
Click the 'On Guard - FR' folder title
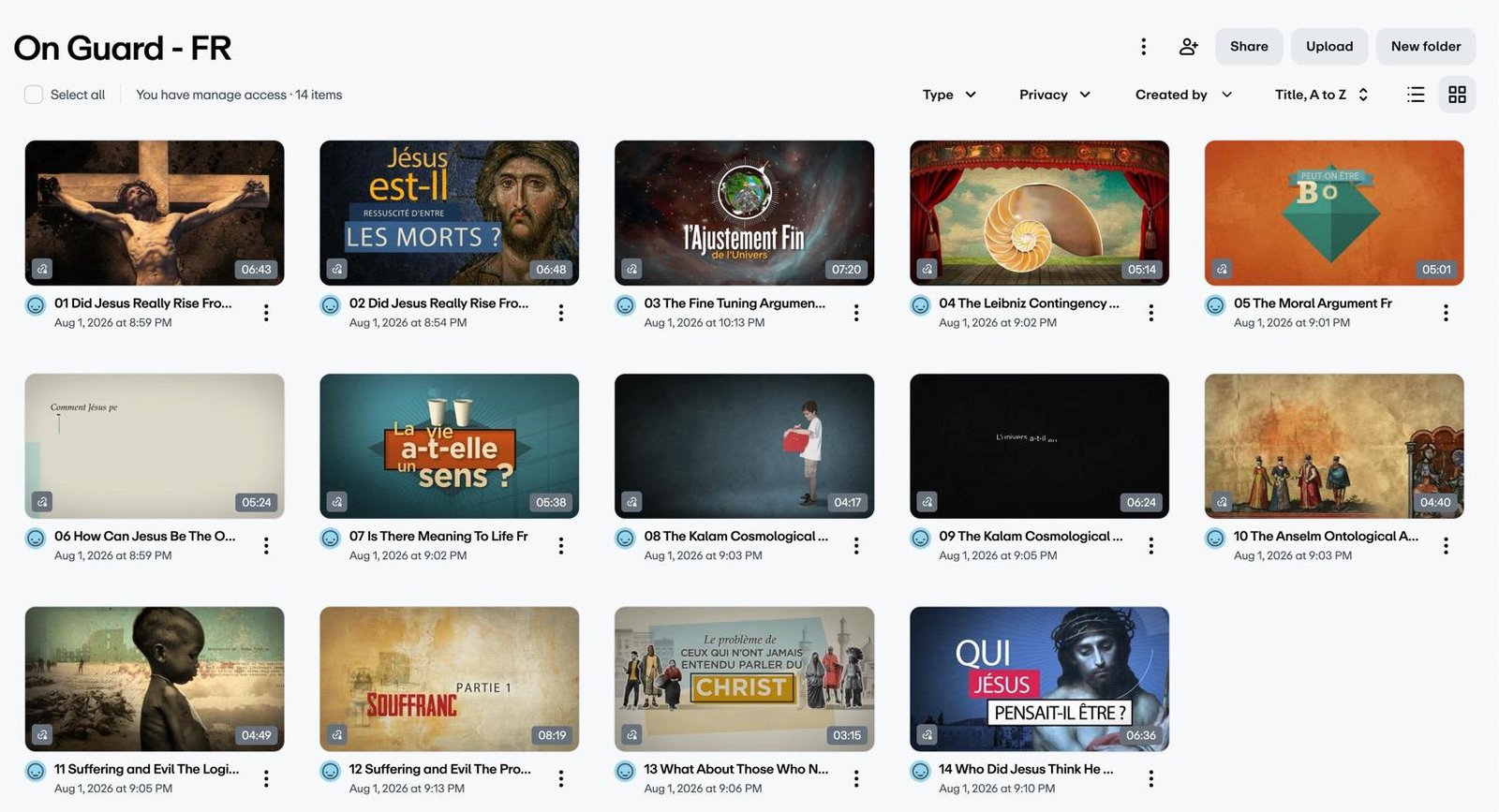(x=123, y=48)
